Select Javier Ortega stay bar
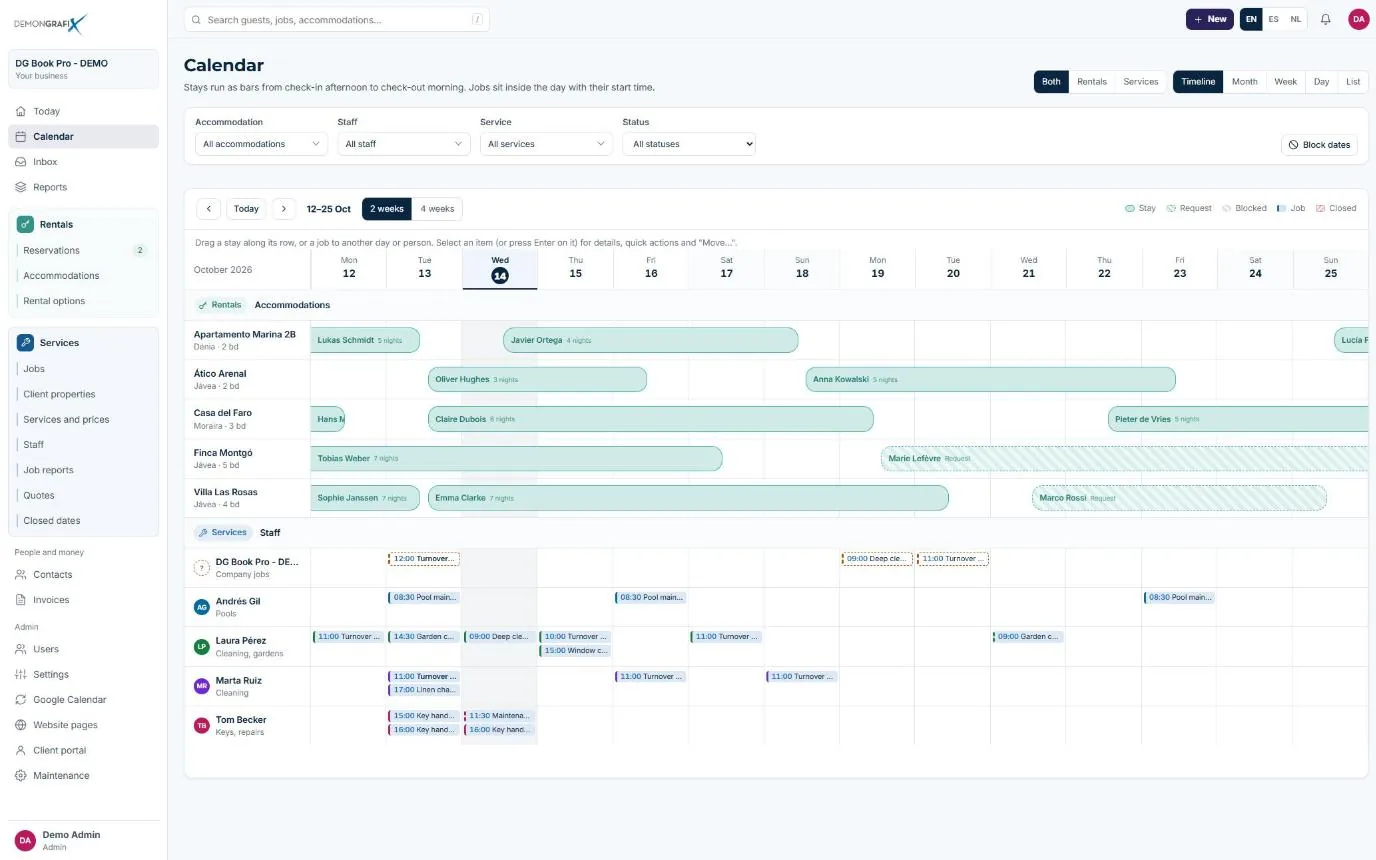The height and width of the screenshot is (860, 1376). point(651,340)
